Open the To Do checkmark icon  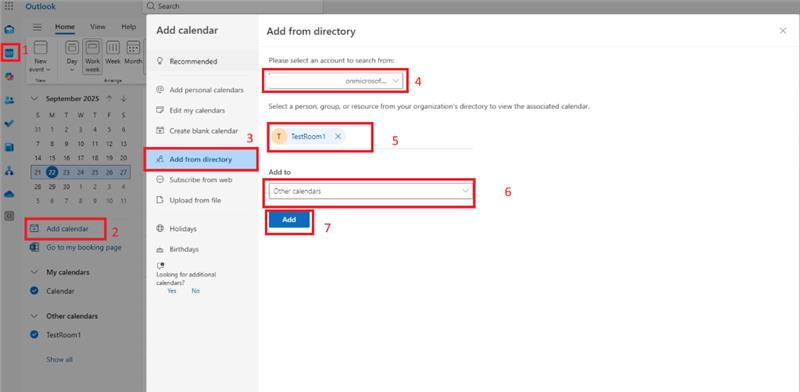pos(9,124)
